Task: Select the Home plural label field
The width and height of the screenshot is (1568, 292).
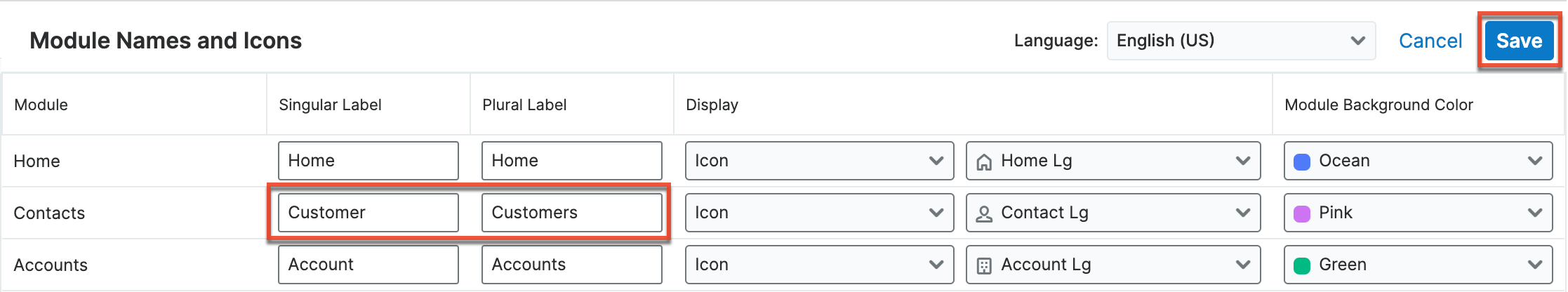Action: click(571, 161)
